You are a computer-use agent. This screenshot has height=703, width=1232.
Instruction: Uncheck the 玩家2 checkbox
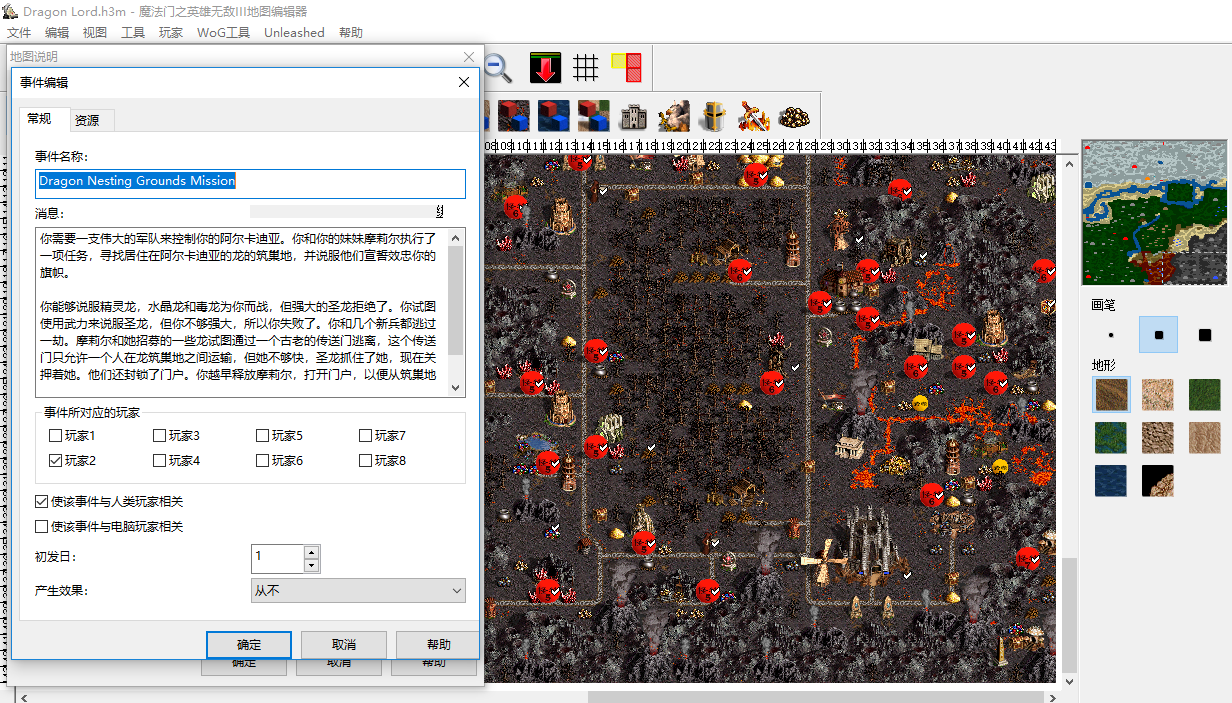[x=56, y=461]
